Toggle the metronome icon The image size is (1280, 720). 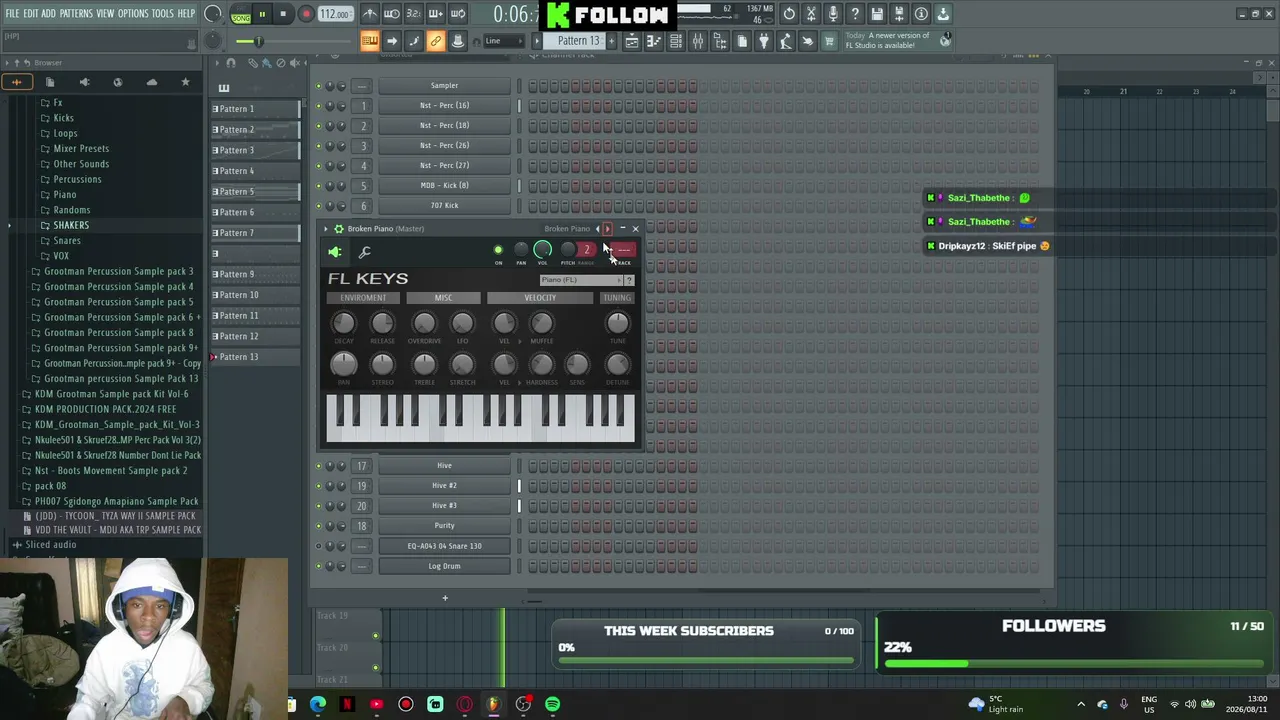(x=370, y=14)
